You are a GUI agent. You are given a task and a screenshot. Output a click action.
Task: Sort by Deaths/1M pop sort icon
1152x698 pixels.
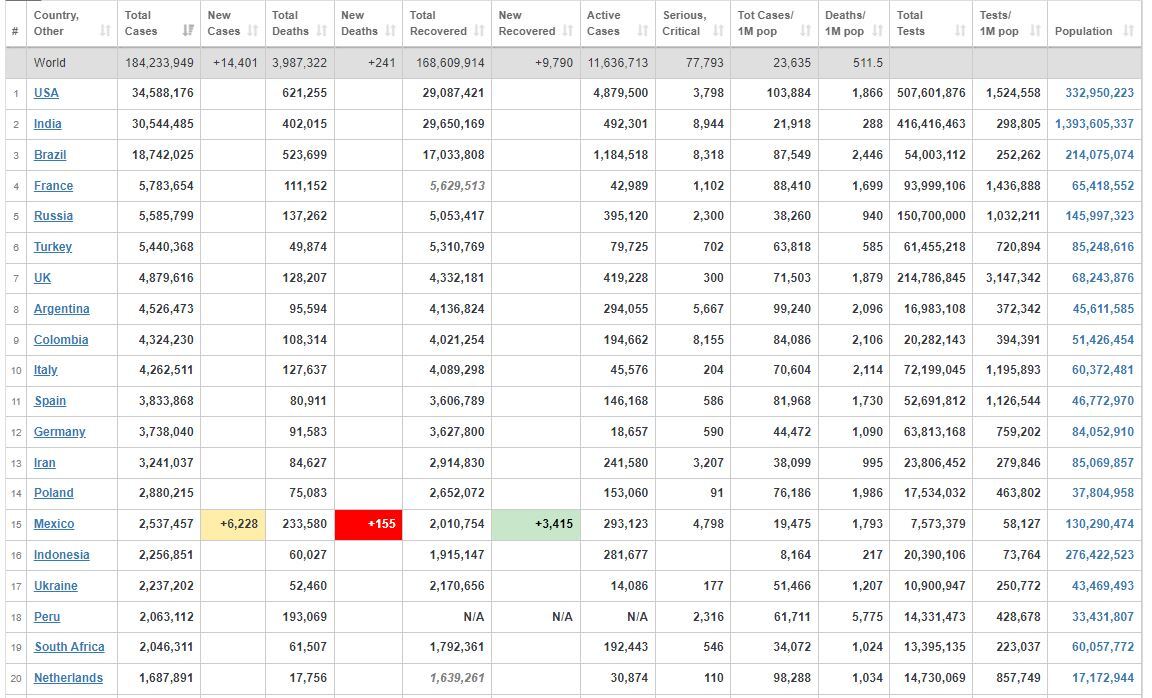(x=877, y=31)
